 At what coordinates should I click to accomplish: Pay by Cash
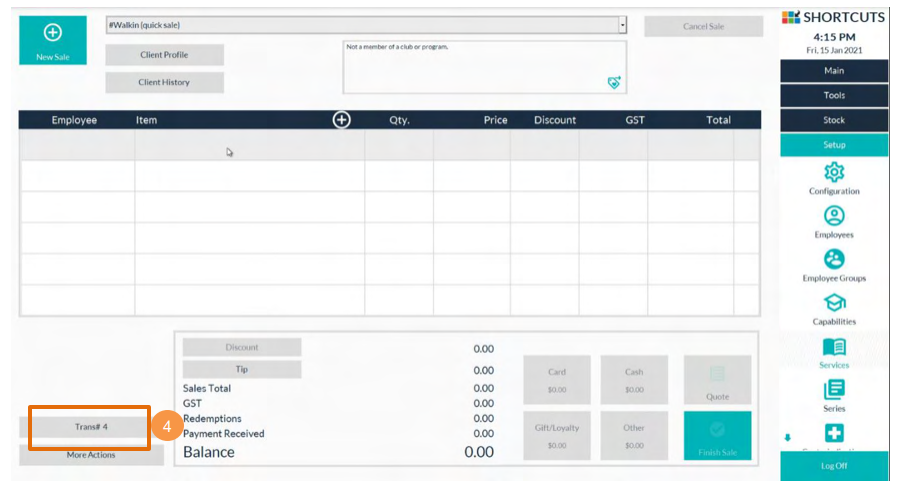(x=635, y=379)
